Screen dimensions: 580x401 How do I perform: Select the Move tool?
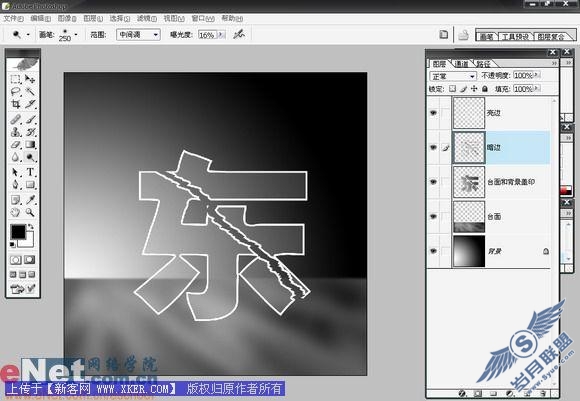(x=30, y=79)
